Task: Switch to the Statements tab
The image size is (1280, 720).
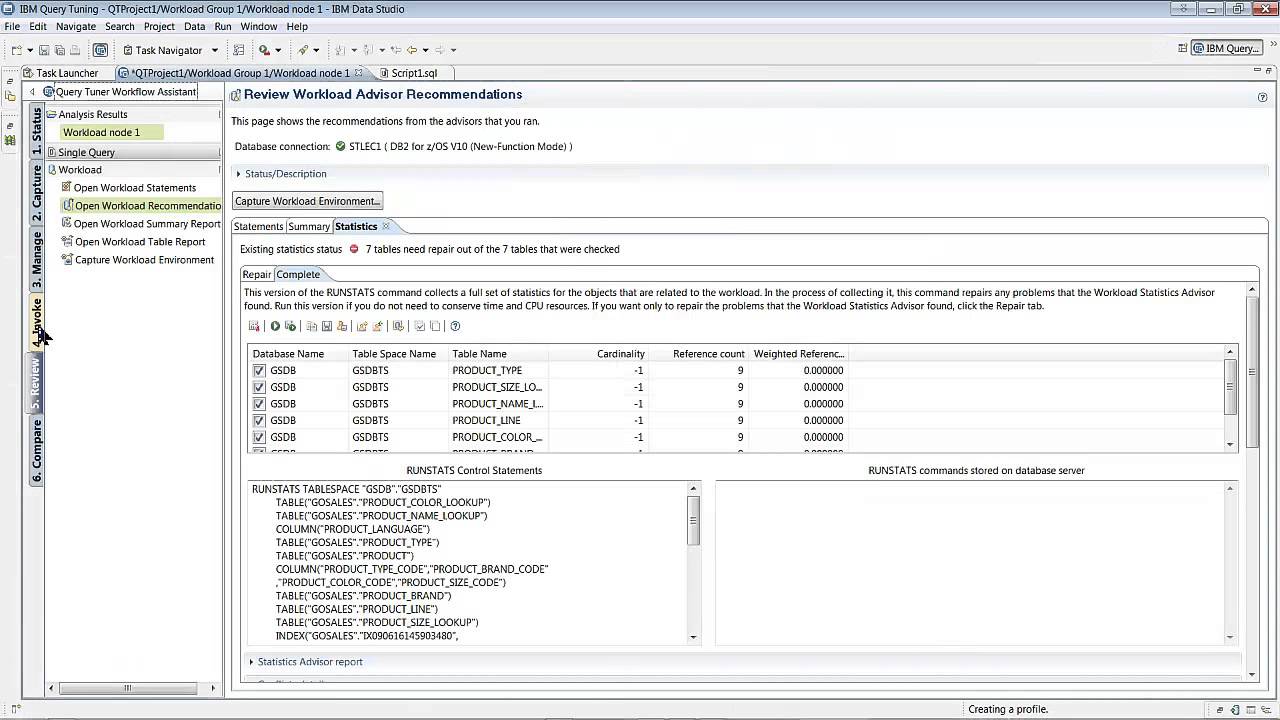Action: pos(259,227)
